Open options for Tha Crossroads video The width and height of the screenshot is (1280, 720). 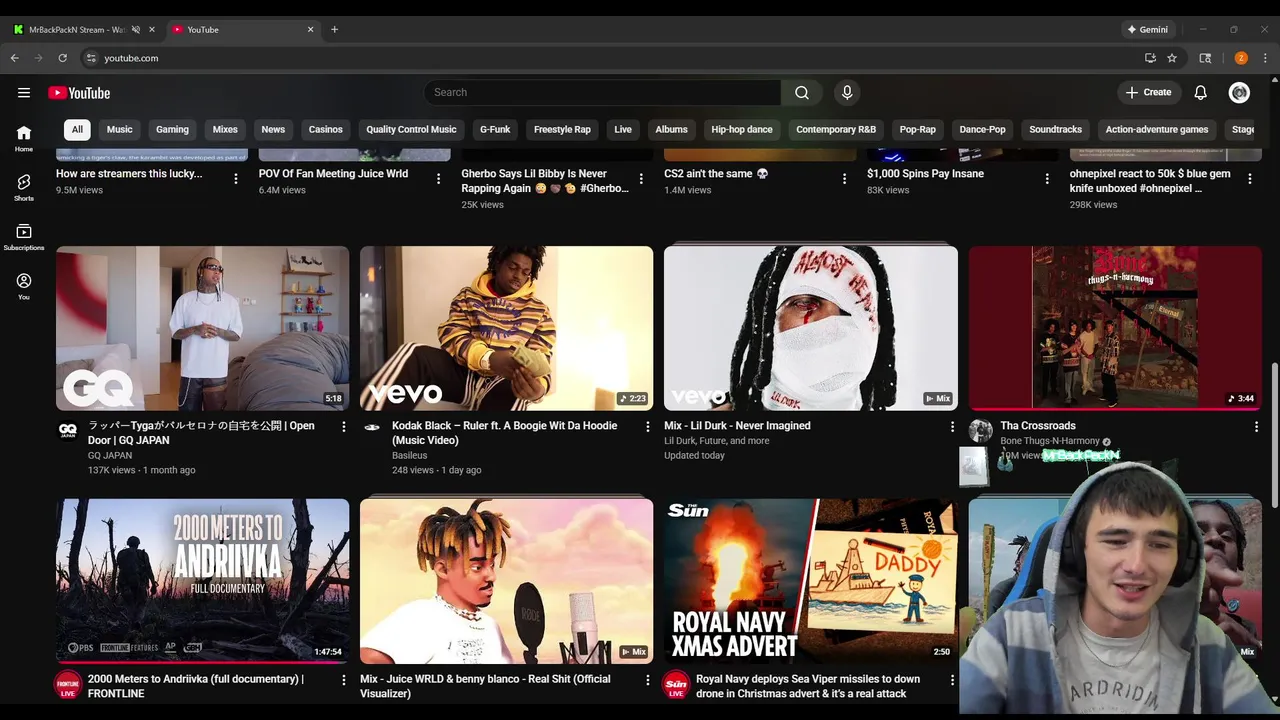pos(1256,427)
